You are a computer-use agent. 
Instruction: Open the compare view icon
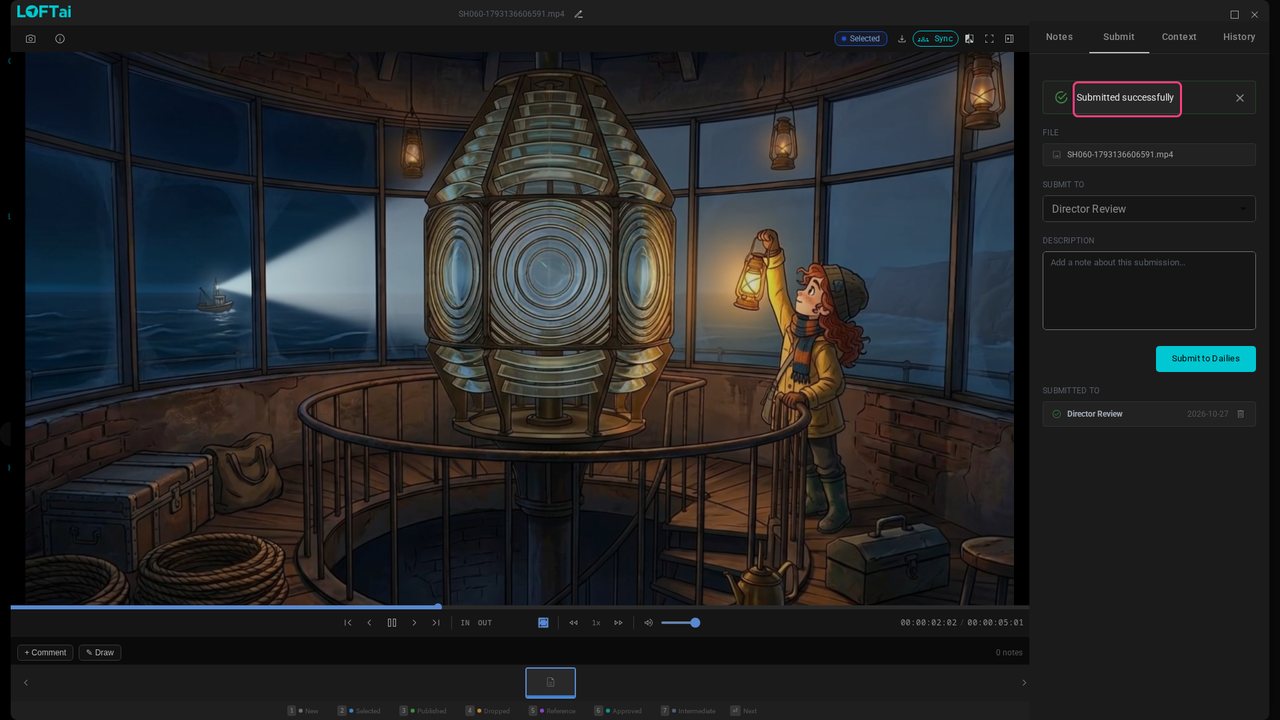[x=969, y=39]
